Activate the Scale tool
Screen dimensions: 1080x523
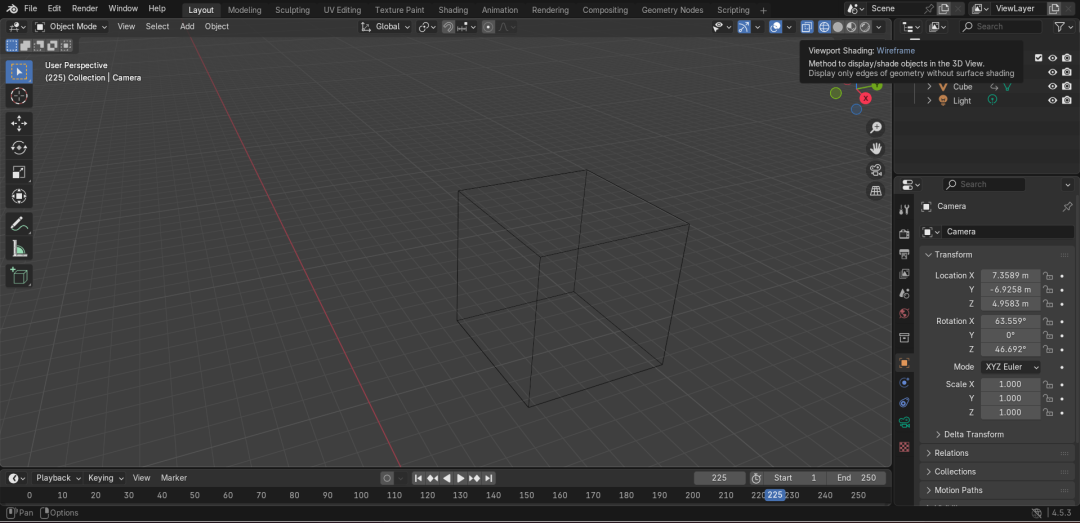tap(19, 172)
